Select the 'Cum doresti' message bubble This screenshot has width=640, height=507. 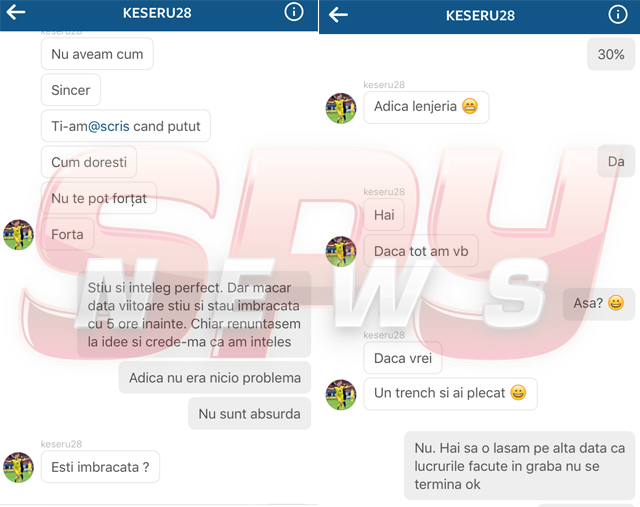click(89, 162)
